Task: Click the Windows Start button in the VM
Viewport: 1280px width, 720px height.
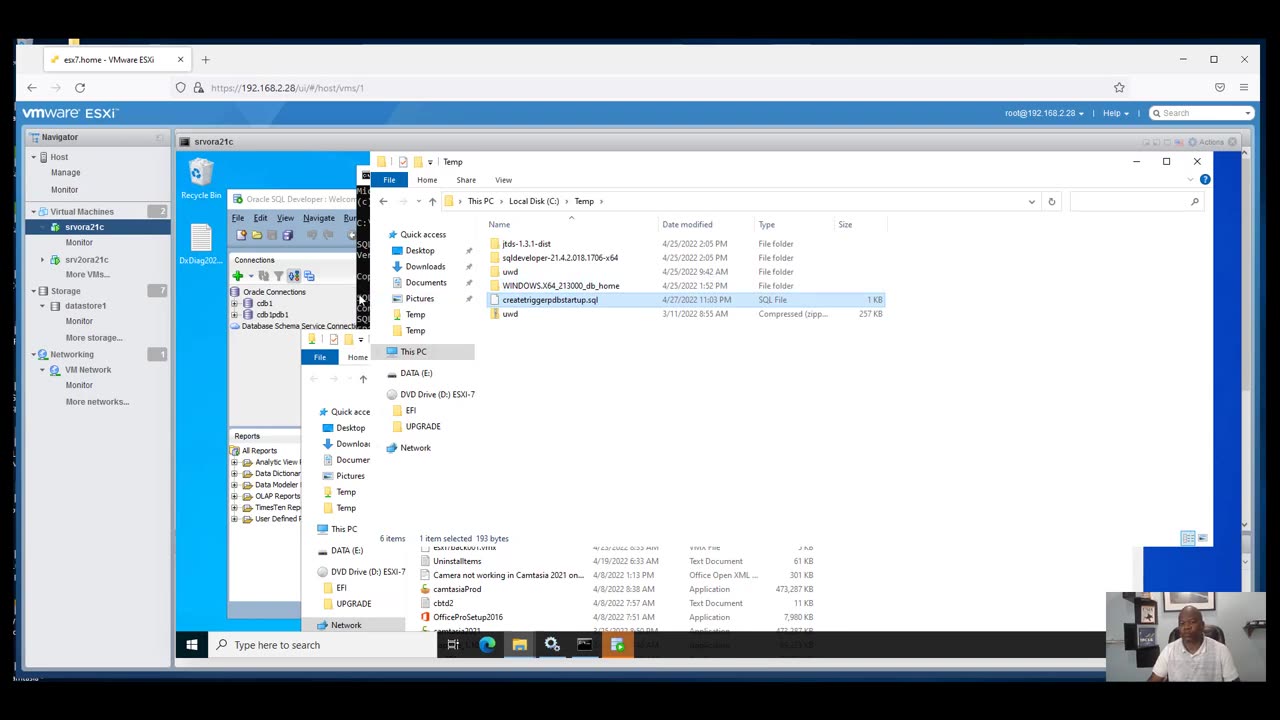Action: pos(192,645)
